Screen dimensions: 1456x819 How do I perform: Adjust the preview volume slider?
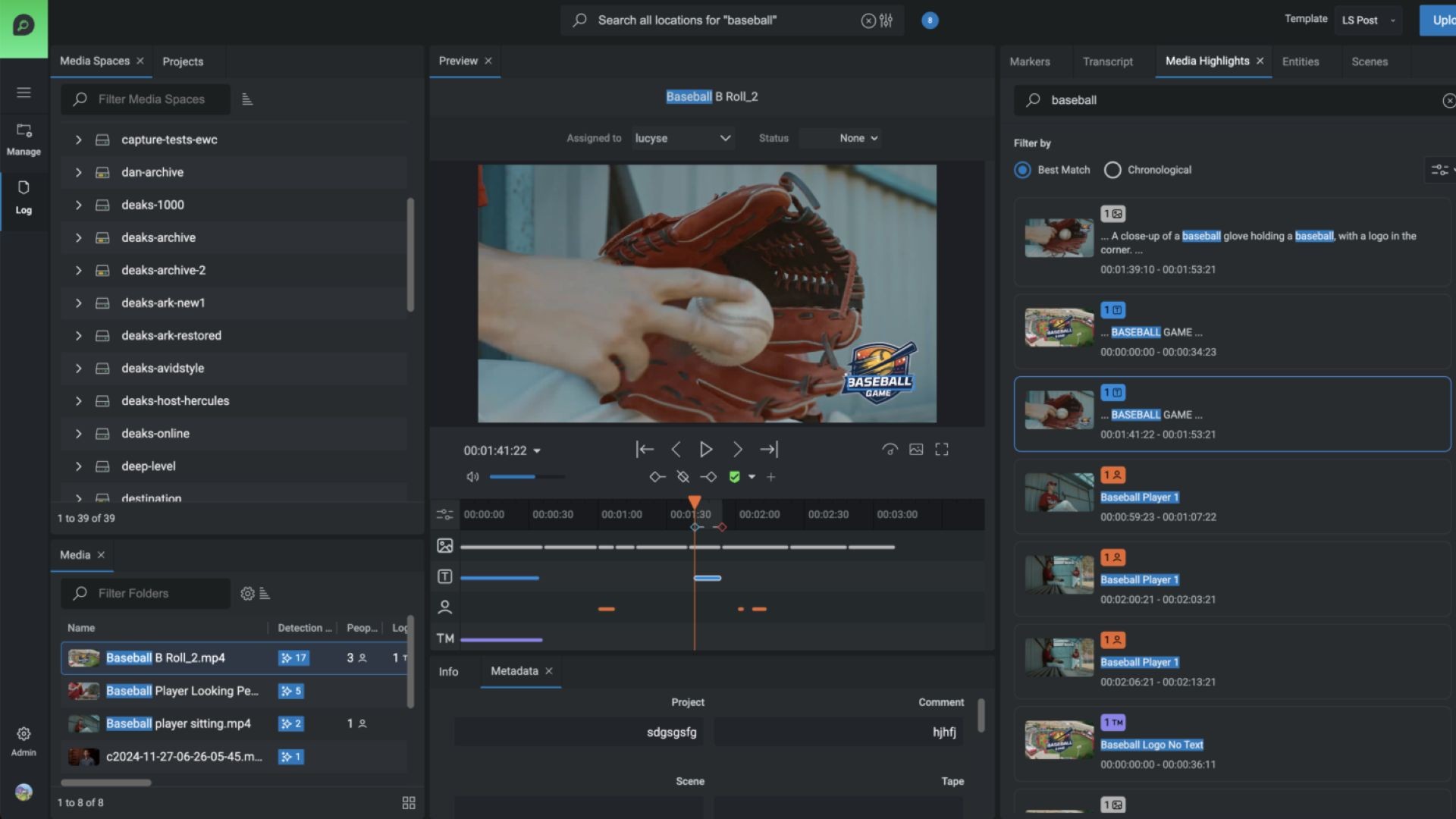tap(527, 477)
